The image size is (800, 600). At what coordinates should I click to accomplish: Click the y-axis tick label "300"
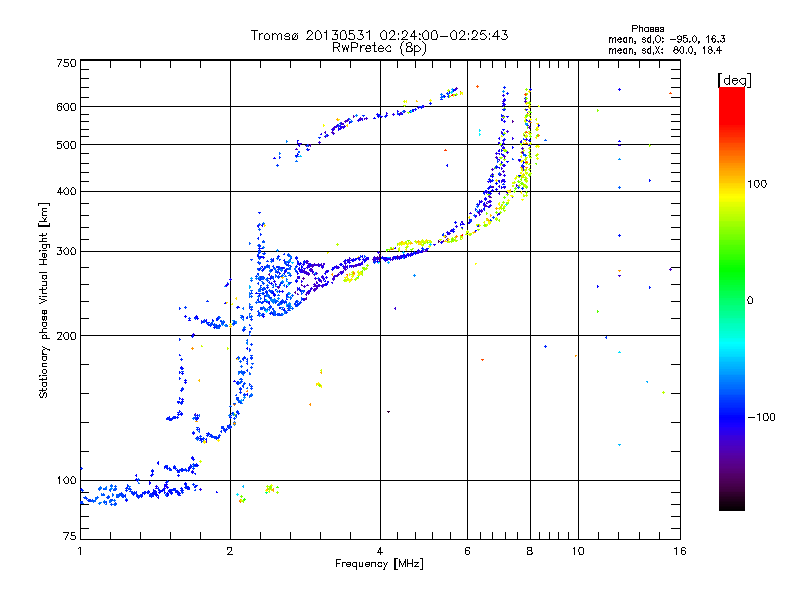click(66, 251)
